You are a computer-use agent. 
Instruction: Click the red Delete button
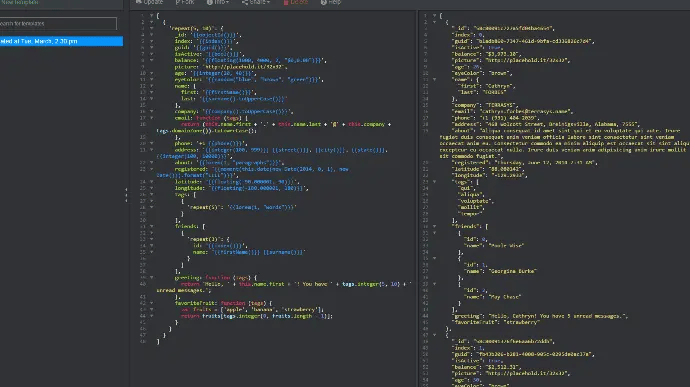pos(296,2)
